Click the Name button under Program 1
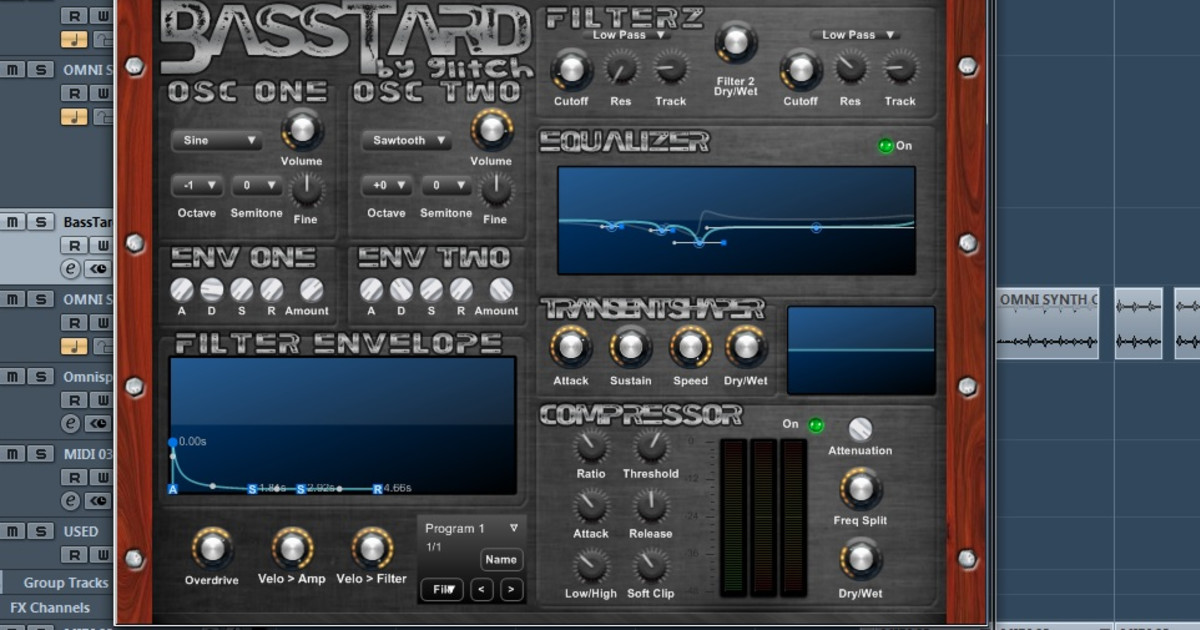The image size is (1200, 630). coord(501,559)
